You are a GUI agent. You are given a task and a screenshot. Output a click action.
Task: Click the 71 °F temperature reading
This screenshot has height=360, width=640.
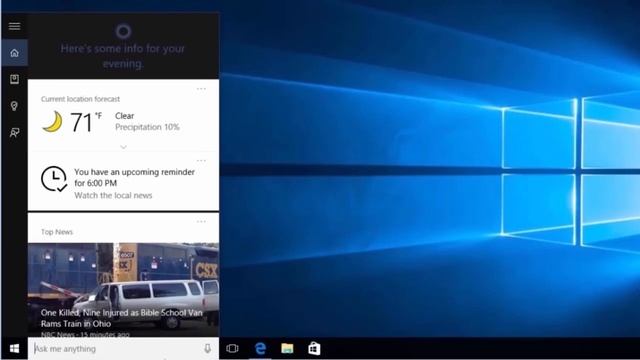(86, 122)
